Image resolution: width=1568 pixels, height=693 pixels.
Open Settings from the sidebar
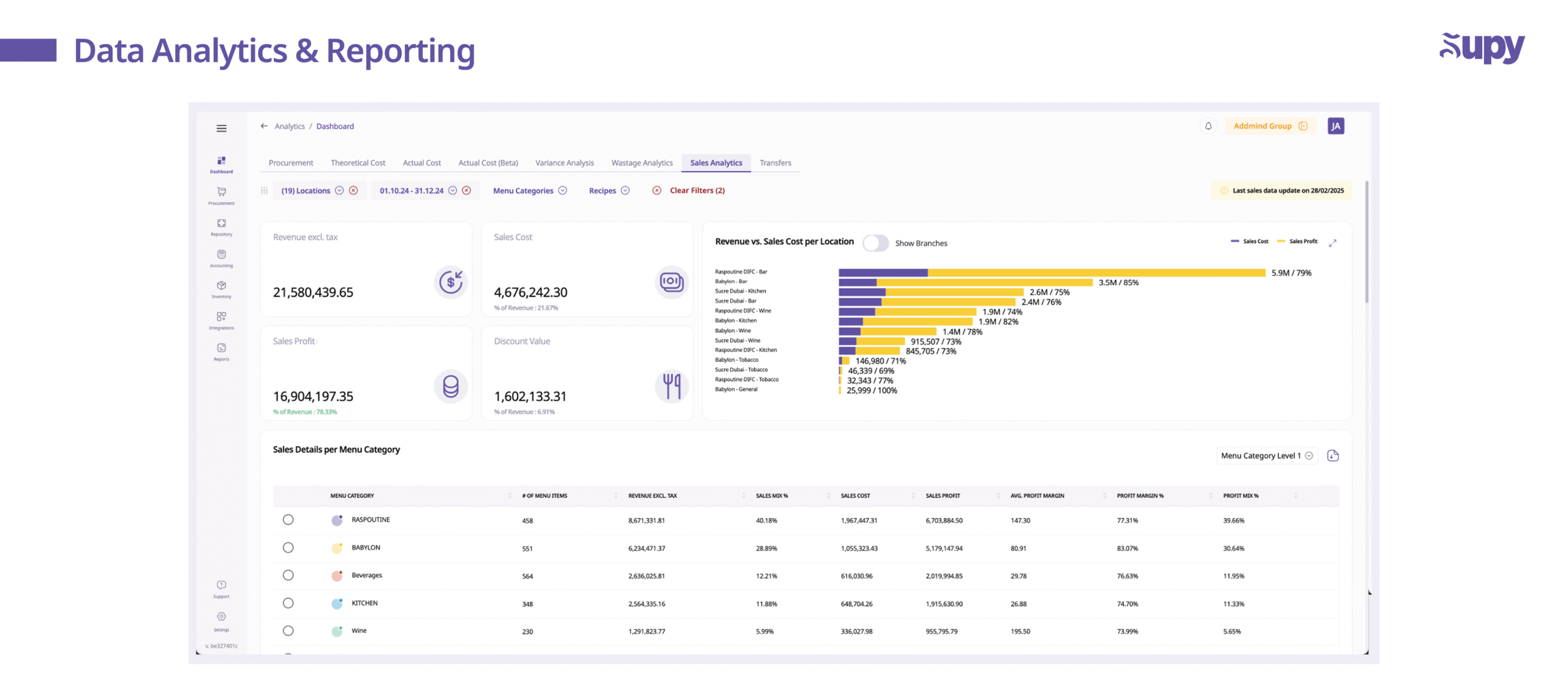click(220, 621)
